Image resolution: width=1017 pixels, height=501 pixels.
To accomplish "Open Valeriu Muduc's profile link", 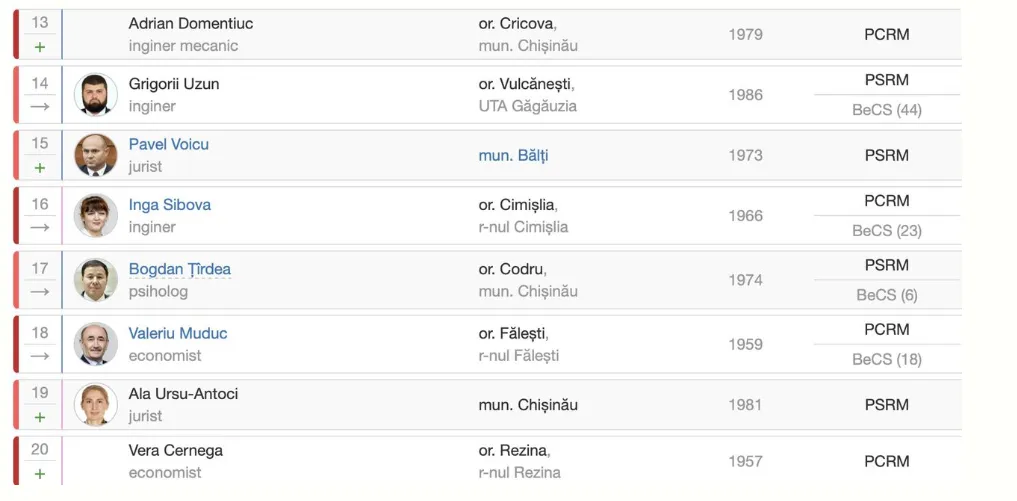I will [x=178, y=333].
